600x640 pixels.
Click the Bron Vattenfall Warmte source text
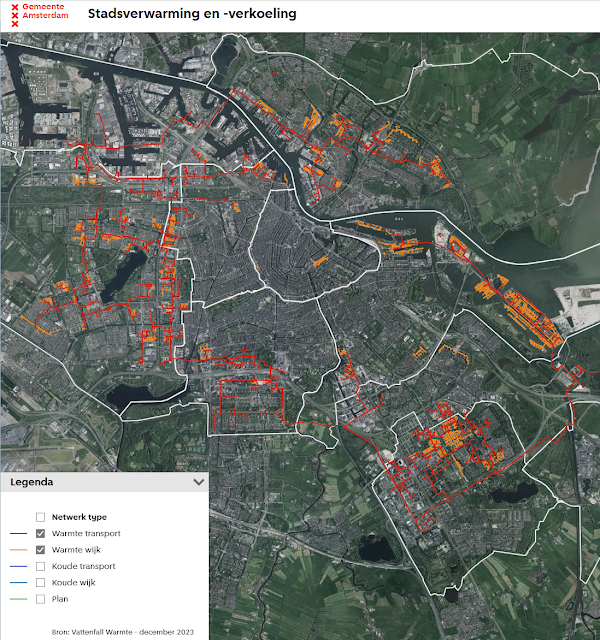coord(122,632)
